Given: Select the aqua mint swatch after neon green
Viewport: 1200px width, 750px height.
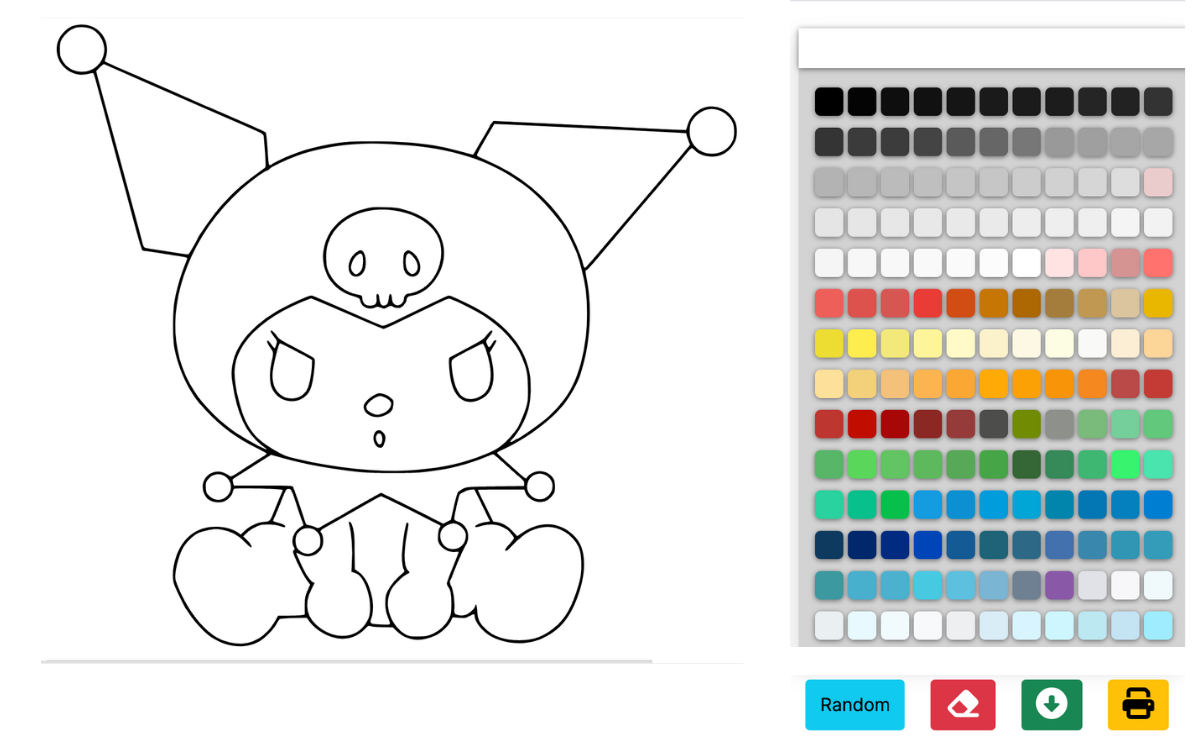Looking at the screenshot, I should coord(1158,464).
